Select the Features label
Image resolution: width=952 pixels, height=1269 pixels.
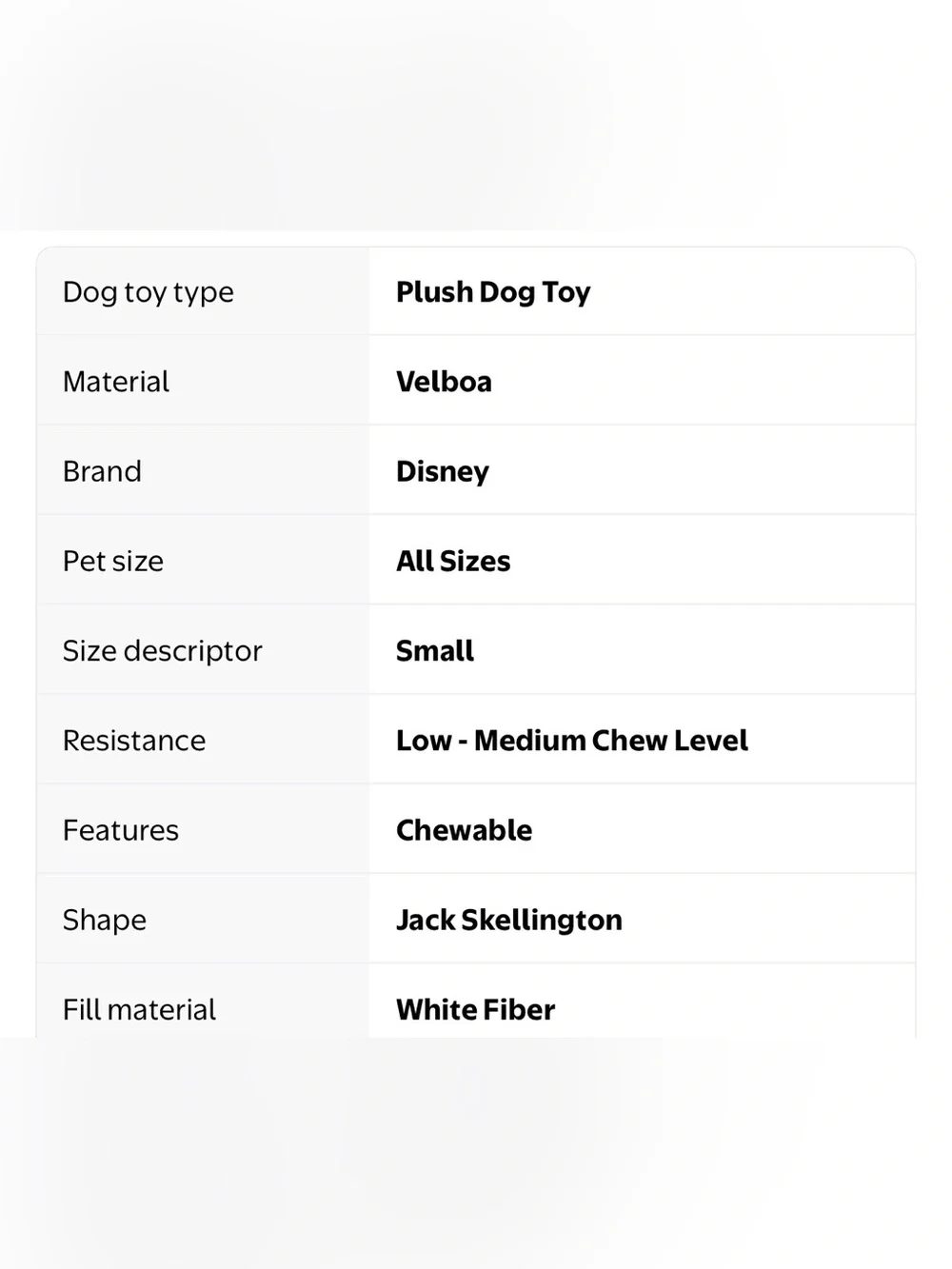pos(120,830)
